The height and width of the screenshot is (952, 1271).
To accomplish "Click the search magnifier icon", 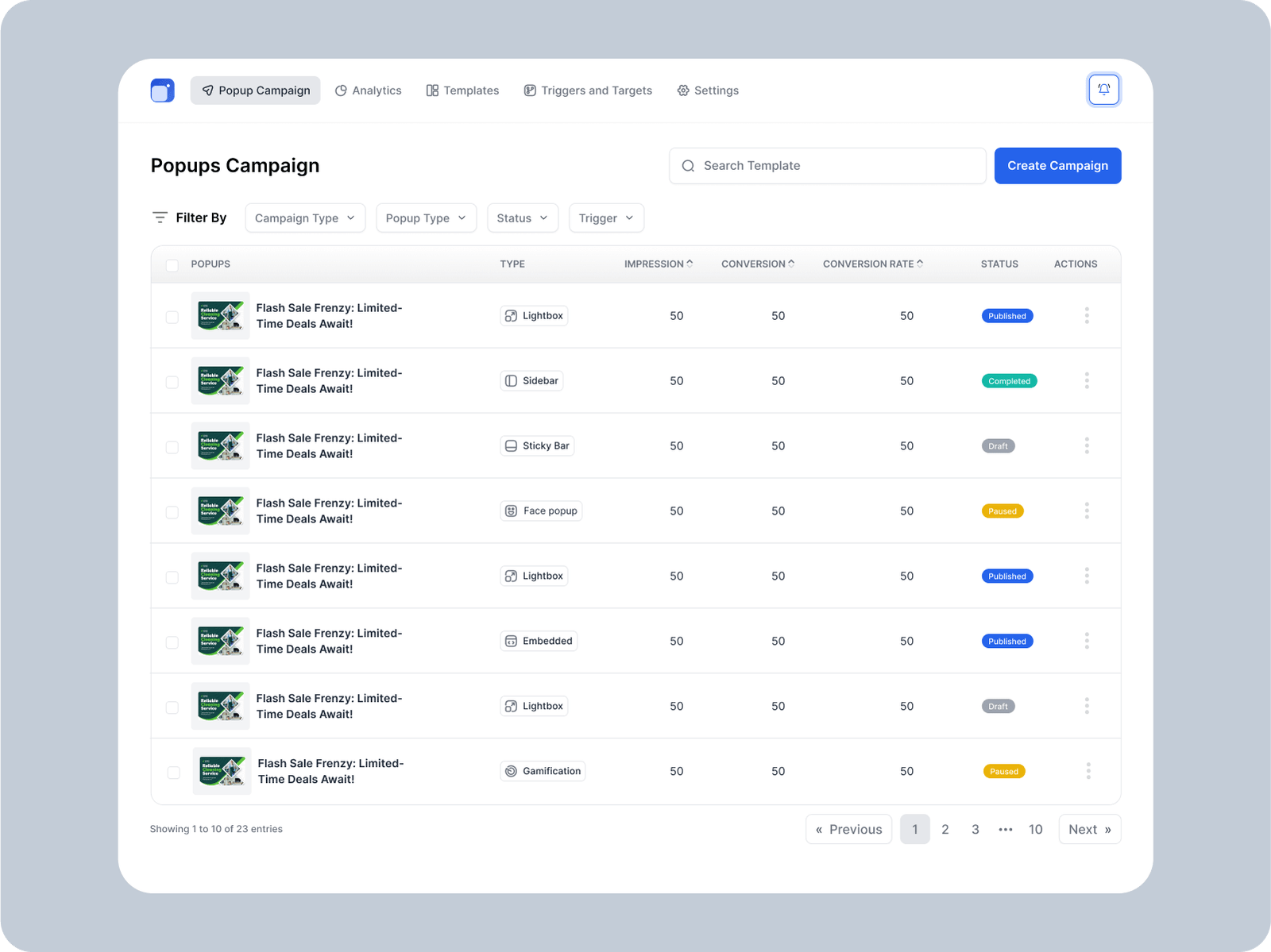I will point(688,166).
